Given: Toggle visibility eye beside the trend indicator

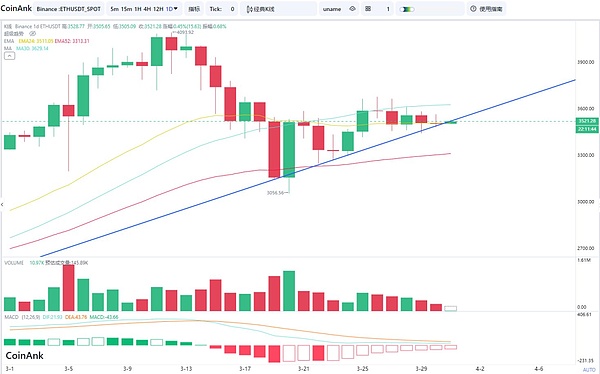Looking at the screenshot, I should click(x=33, y=34).
